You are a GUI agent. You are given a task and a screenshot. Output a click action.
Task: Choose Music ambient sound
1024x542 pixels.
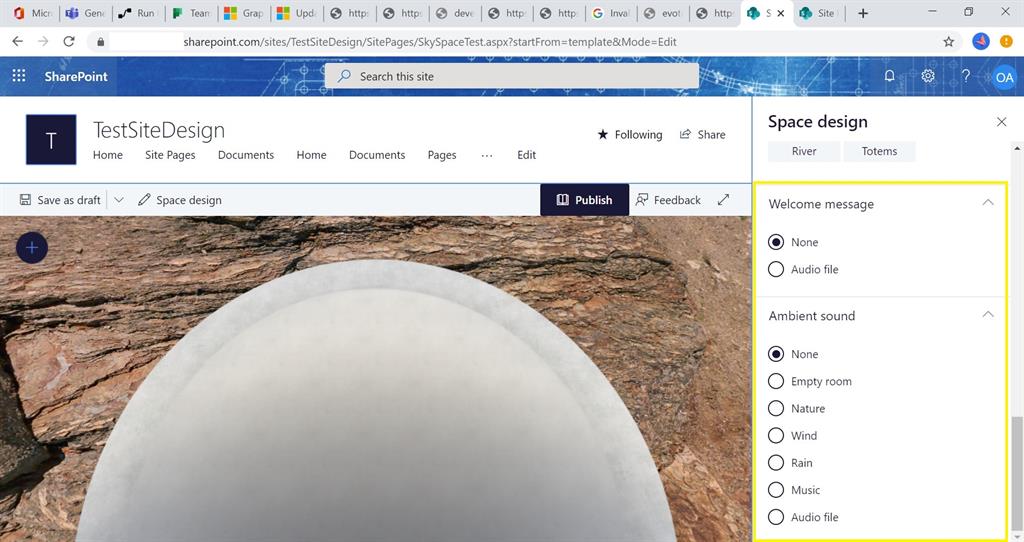tap(776, 490)
